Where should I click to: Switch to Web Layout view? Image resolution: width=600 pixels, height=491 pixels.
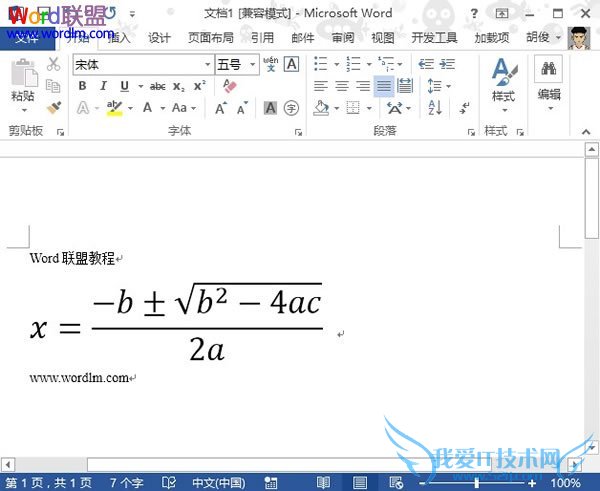click(x=396, y=483)
